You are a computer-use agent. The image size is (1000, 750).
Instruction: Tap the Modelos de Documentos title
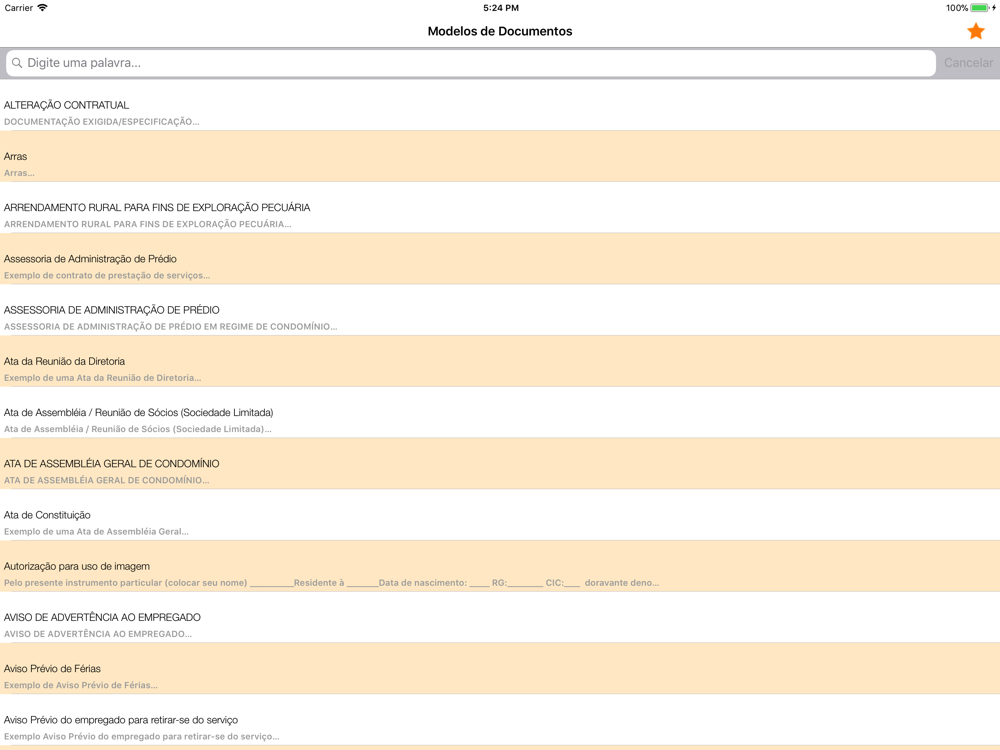click(x=500, y=31)
